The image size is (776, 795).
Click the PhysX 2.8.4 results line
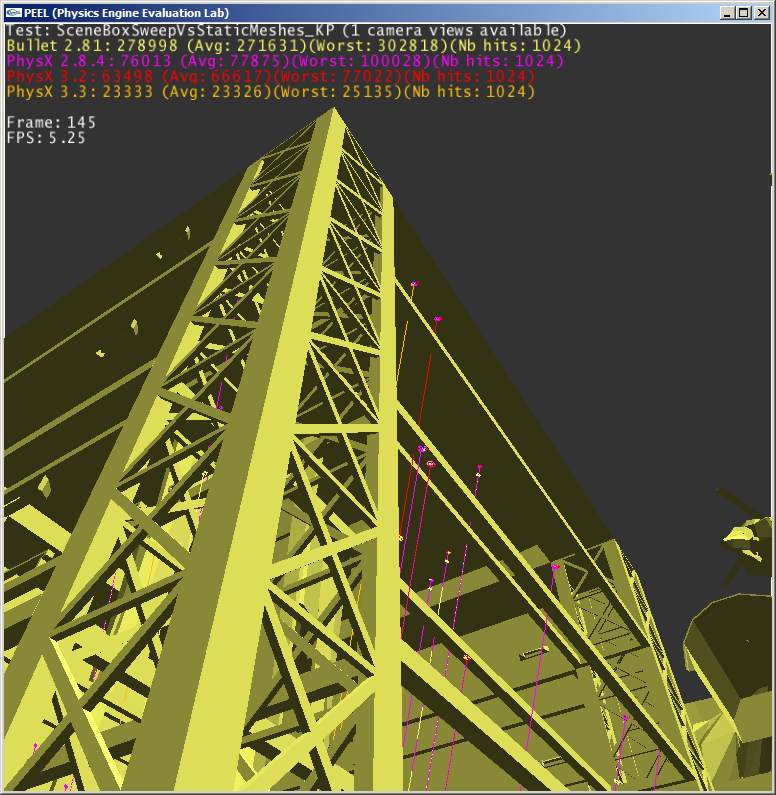285,61
